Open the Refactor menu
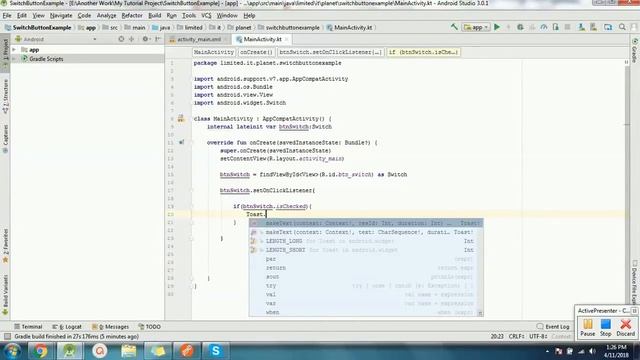Image resolution: width=640 pixels, height=360 pixels. pyautogui.click(x=132, y=16)
